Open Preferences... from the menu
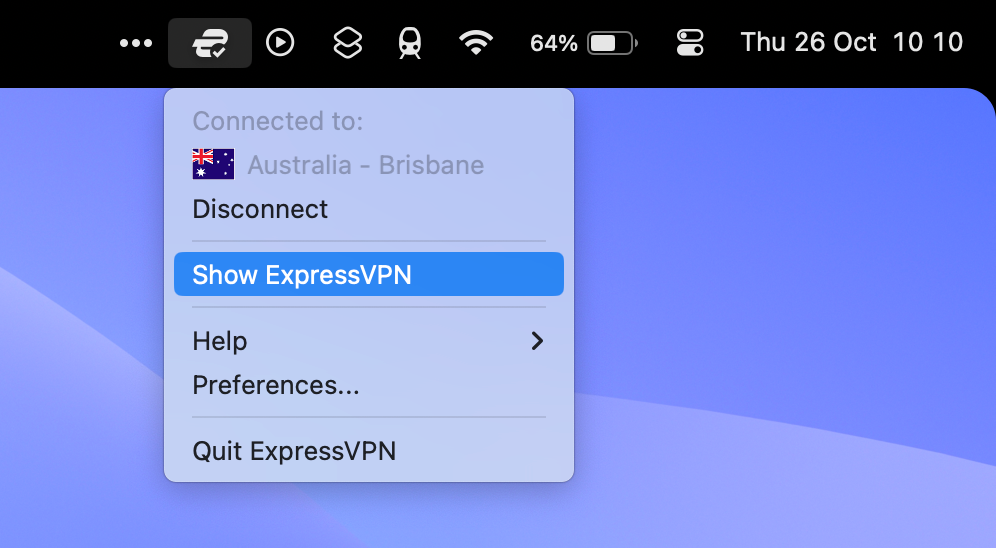996x548 pixels. pyautogui.click(x=275, y=385)
